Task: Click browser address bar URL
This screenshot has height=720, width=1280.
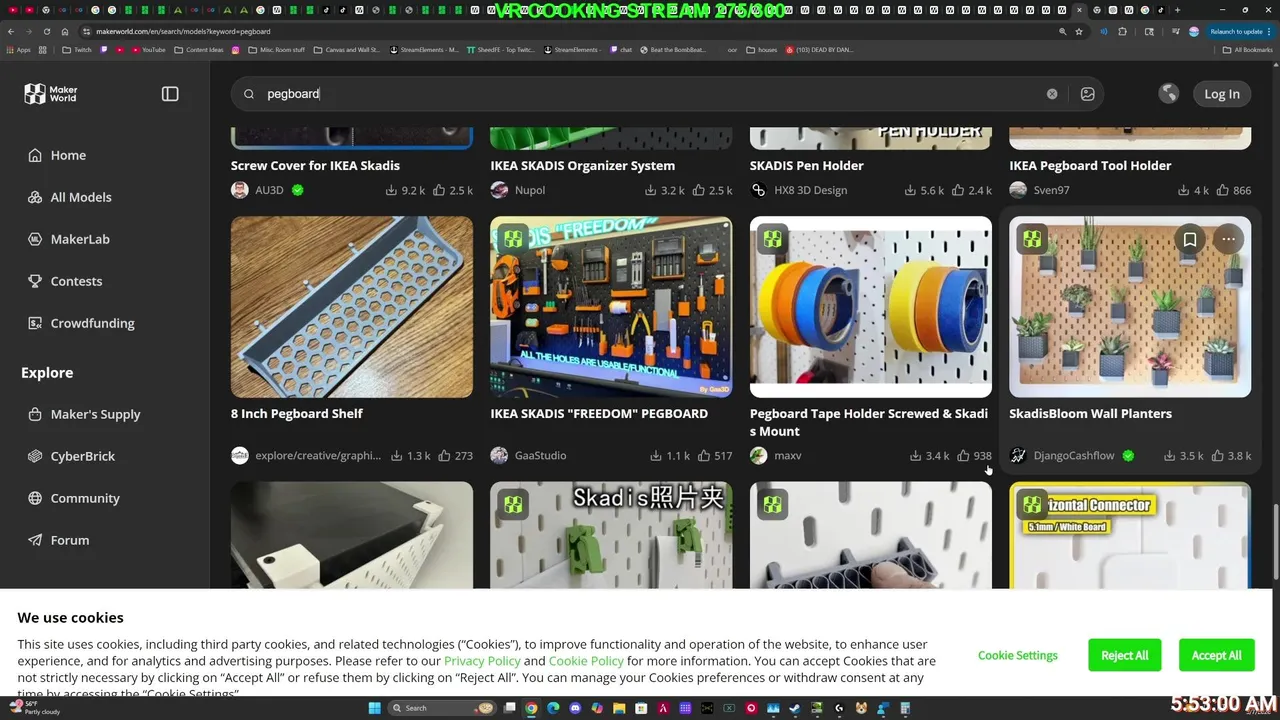Action: pyautogui.click(x=183, y=31)
